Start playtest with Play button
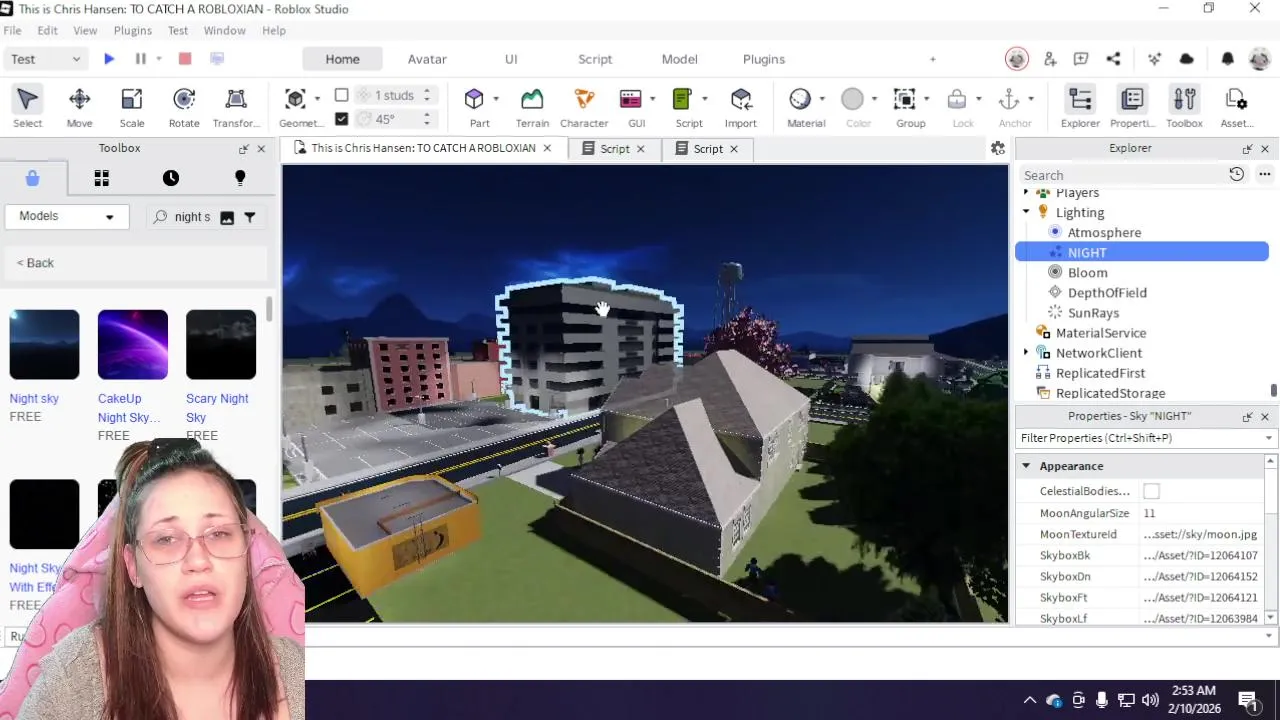The width and height of the screenshot is (1280, 720). tap(109, 59)
